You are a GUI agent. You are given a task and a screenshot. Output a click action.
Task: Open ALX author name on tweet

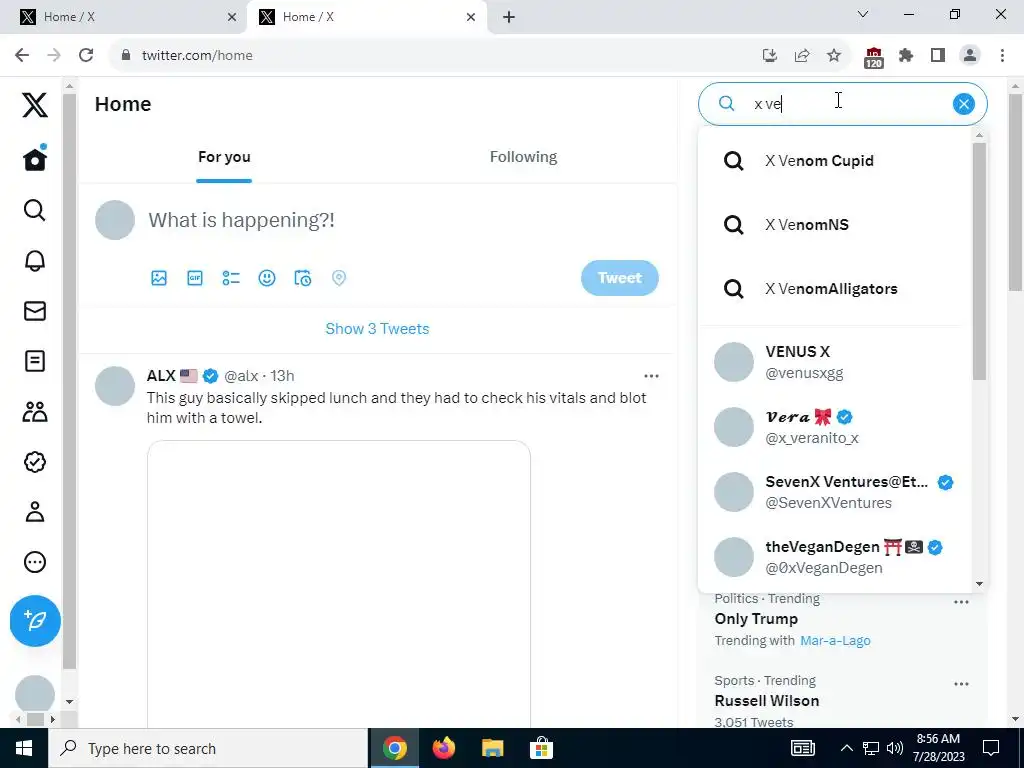(x=161, y=376)
